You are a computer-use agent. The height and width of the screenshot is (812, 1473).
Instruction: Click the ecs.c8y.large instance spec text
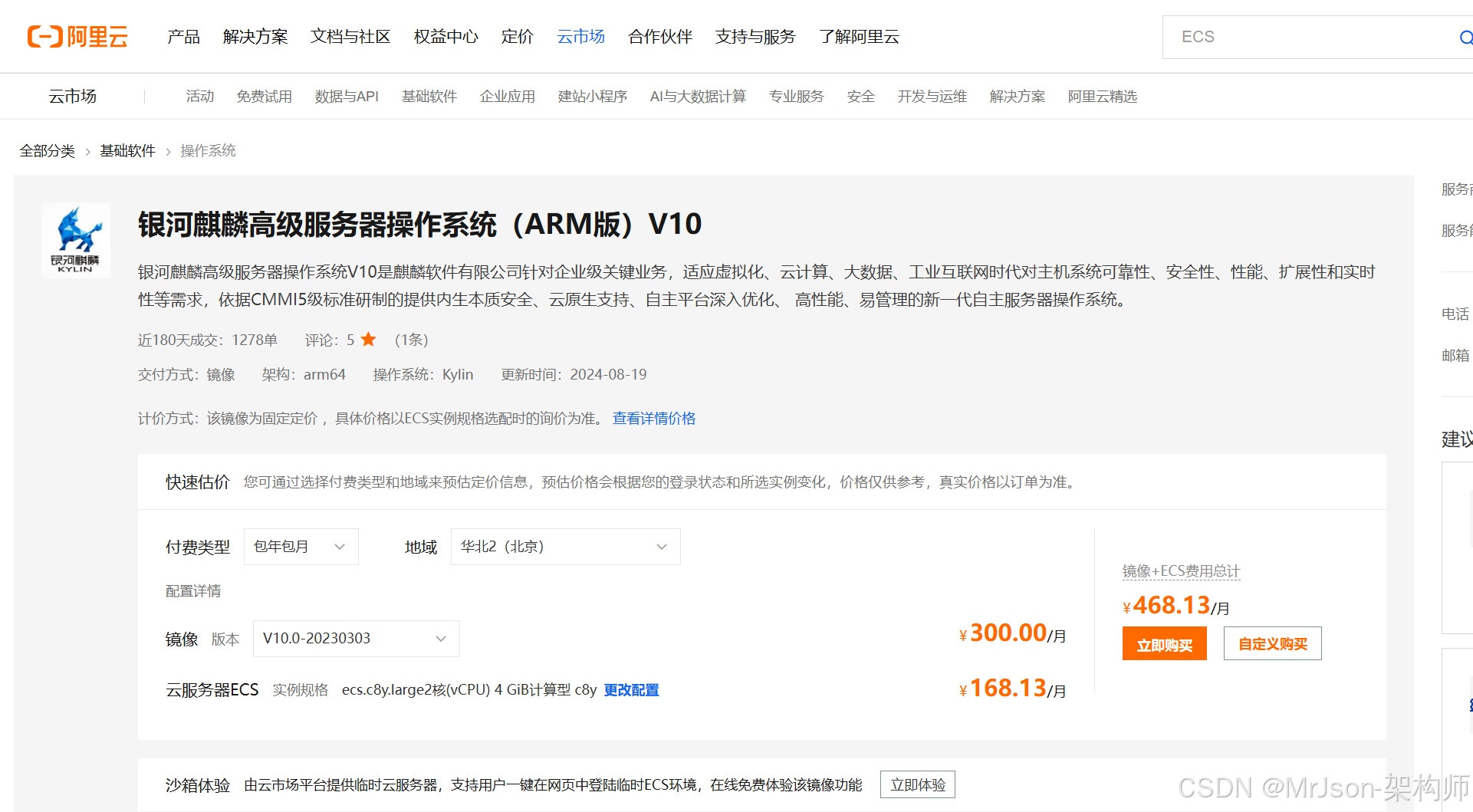click(x=469, y=690)
